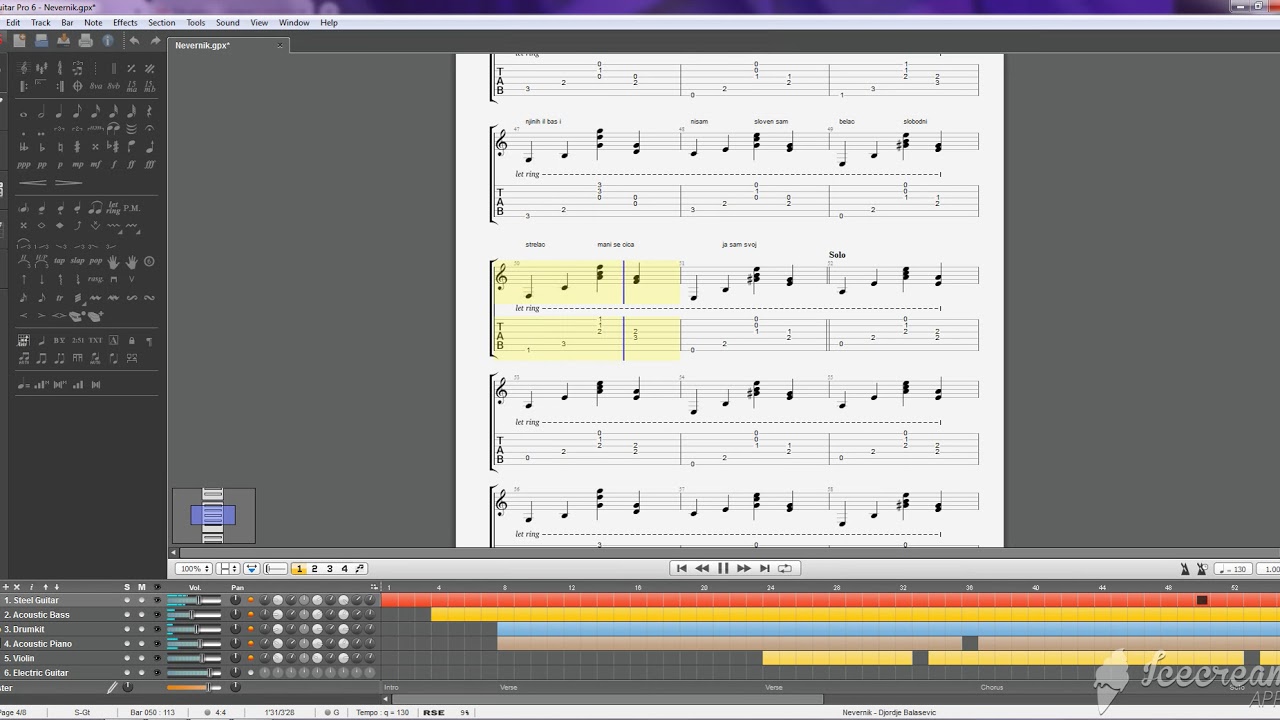Solo the Steel Guitar track
The width and height of the screenshot is (1280, 720).
click(127, 600)
